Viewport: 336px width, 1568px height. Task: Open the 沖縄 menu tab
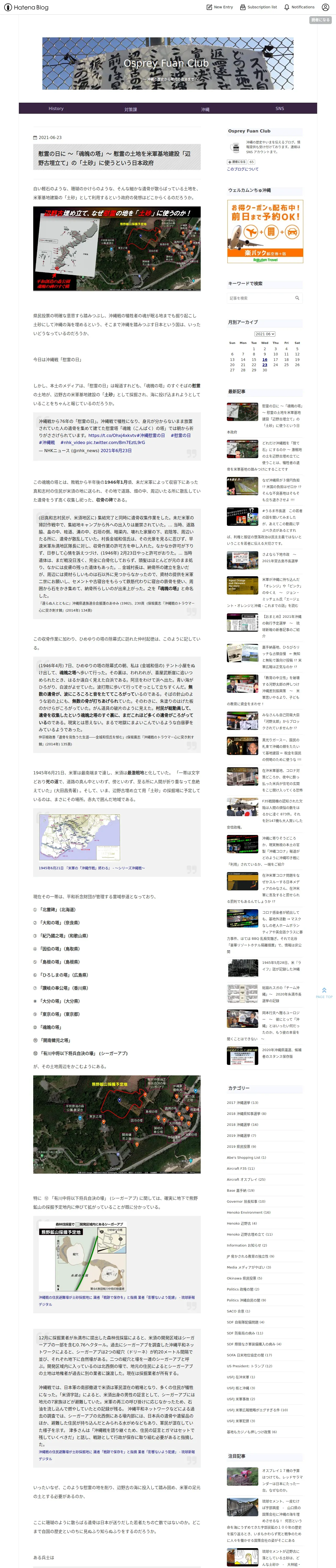205,109
